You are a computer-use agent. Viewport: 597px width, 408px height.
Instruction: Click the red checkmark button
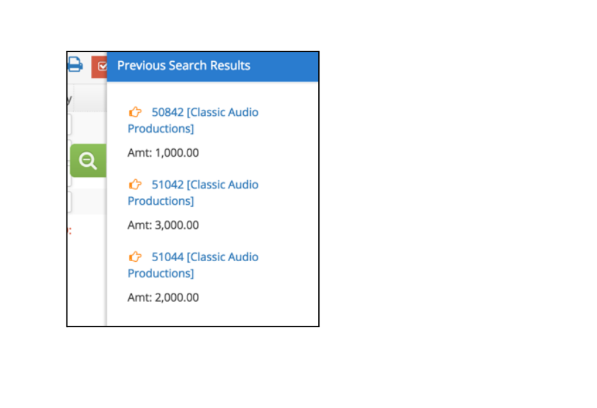pos(99,67)
